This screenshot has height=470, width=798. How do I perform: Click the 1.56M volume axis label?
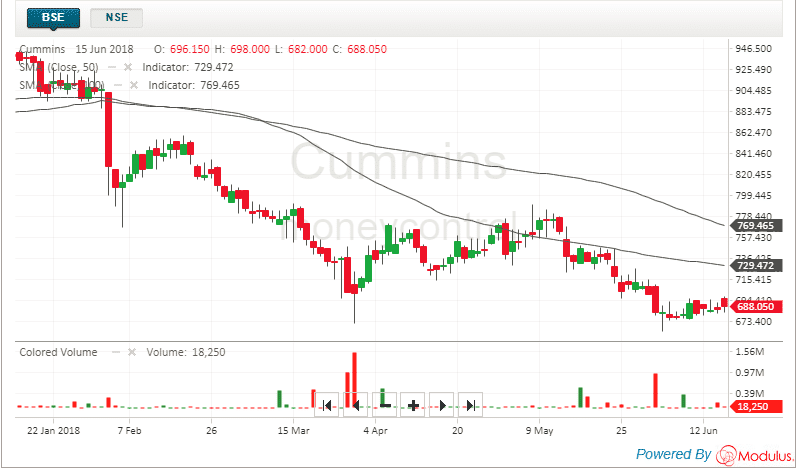749,351
